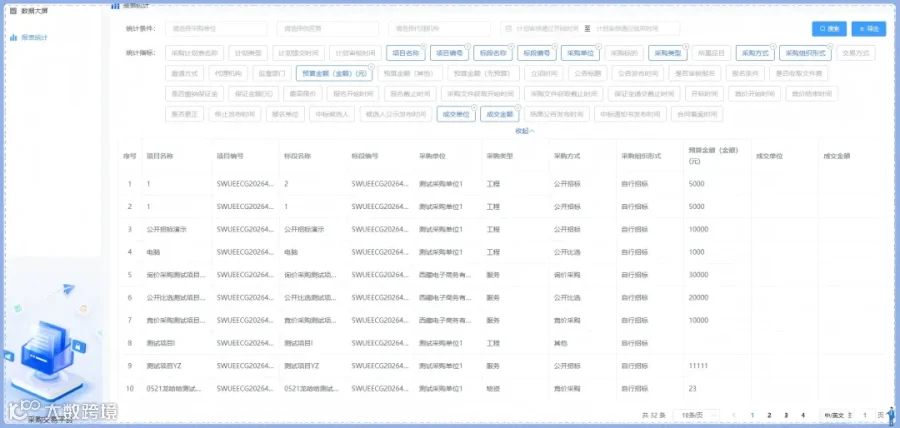Toggle the 开标时间 indicator tag
Viewport: 900px width, 428px height.
[x=704, y=94]
